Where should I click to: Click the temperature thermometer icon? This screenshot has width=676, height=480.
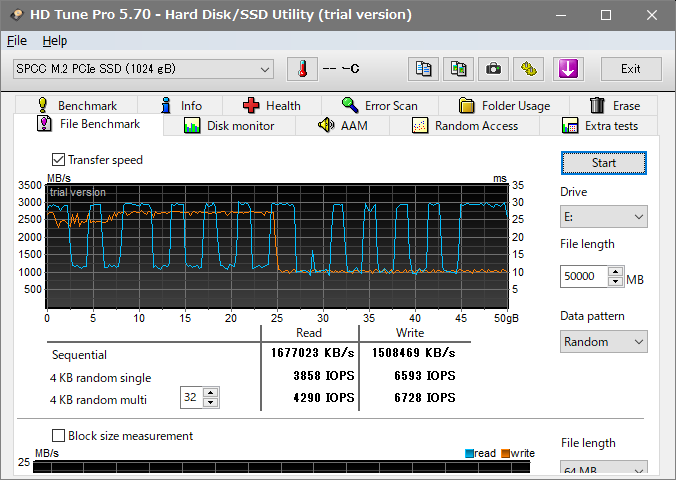(302, 69)
